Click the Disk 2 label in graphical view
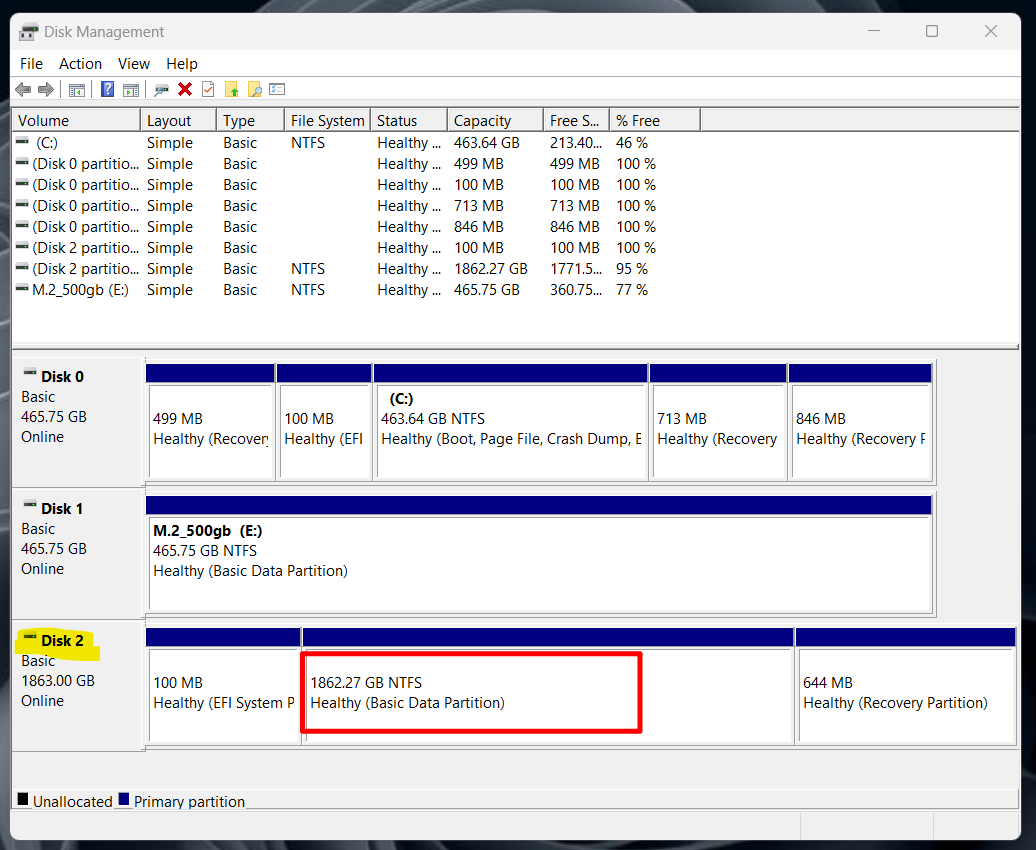The width and height of the screenshot is (1036, 850). tap(62, 641)
